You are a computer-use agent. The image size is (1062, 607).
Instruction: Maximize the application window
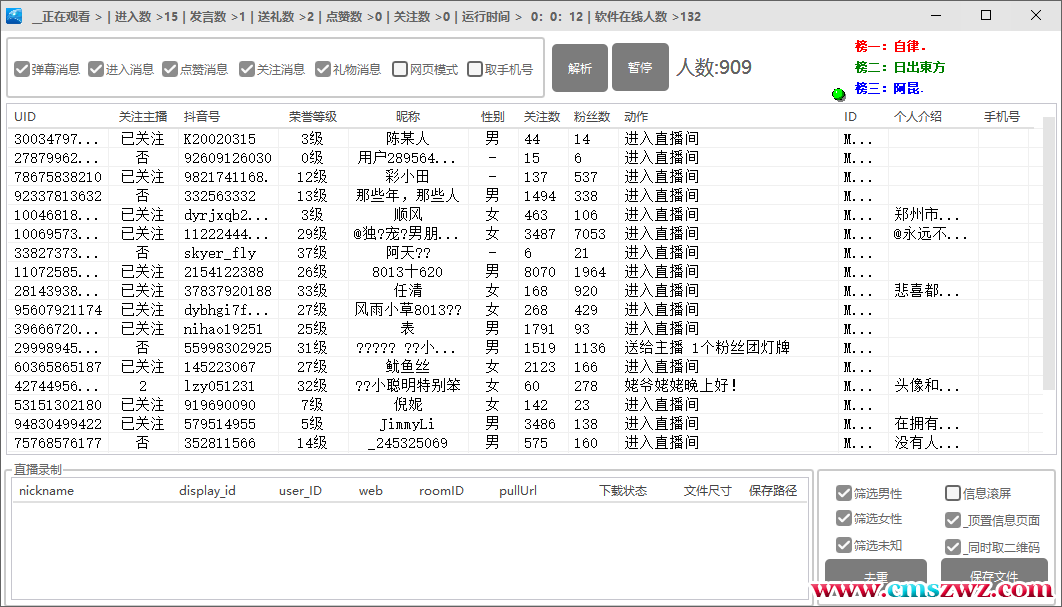click(x=986, y=15)
